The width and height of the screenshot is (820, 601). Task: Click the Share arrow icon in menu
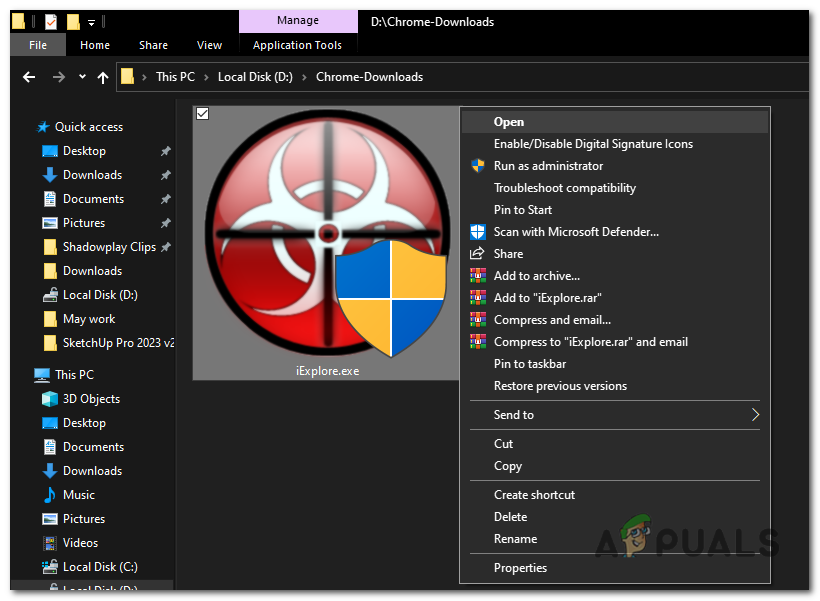click(x=477, y=254)
